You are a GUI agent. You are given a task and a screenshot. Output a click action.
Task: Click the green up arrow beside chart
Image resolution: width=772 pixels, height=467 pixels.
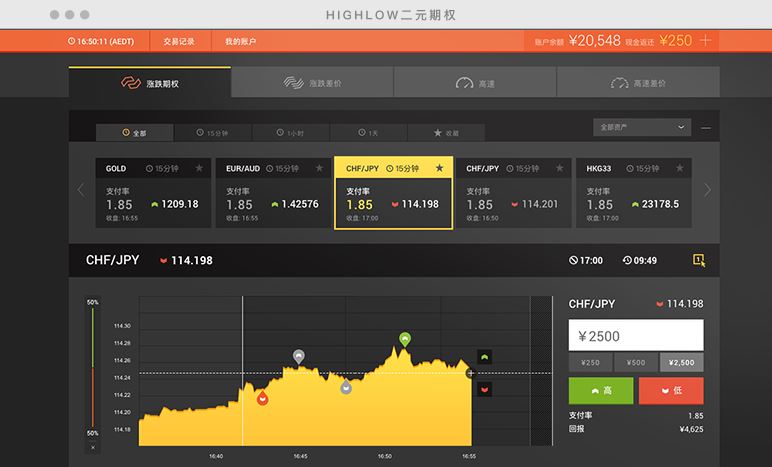[x=484, y=357]
